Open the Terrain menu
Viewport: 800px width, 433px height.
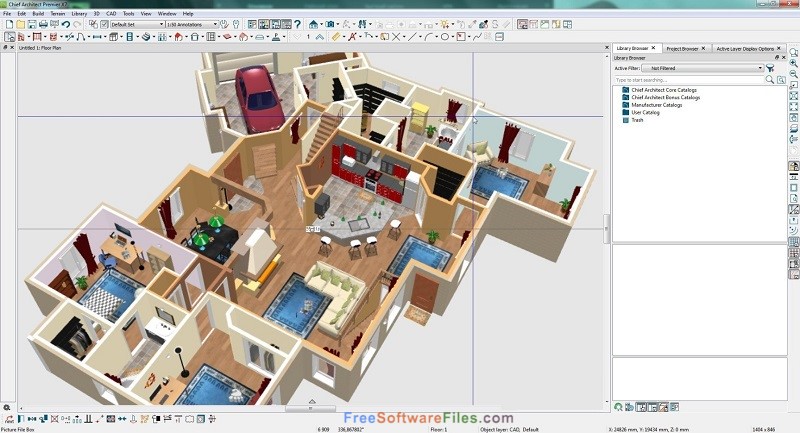(x=58, y=14)
